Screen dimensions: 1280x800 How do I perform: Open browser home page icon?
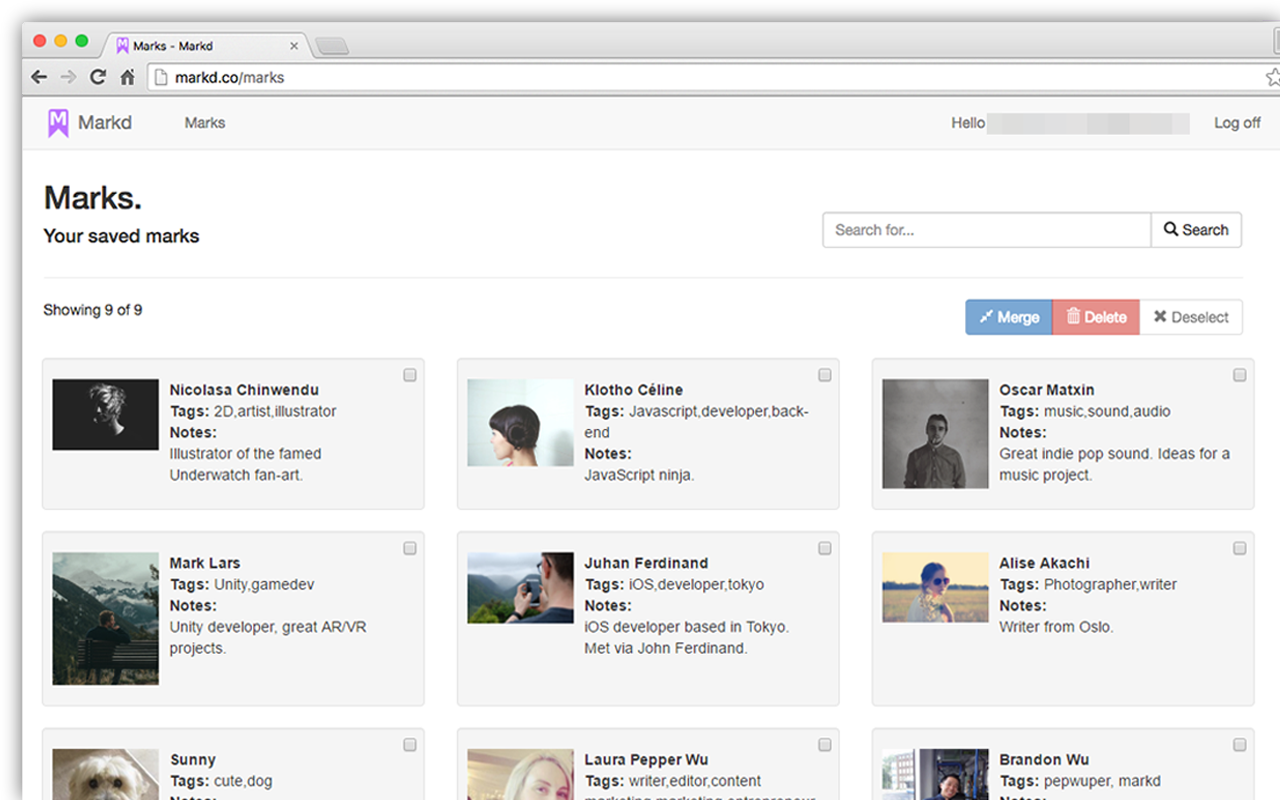click(127, 77)
